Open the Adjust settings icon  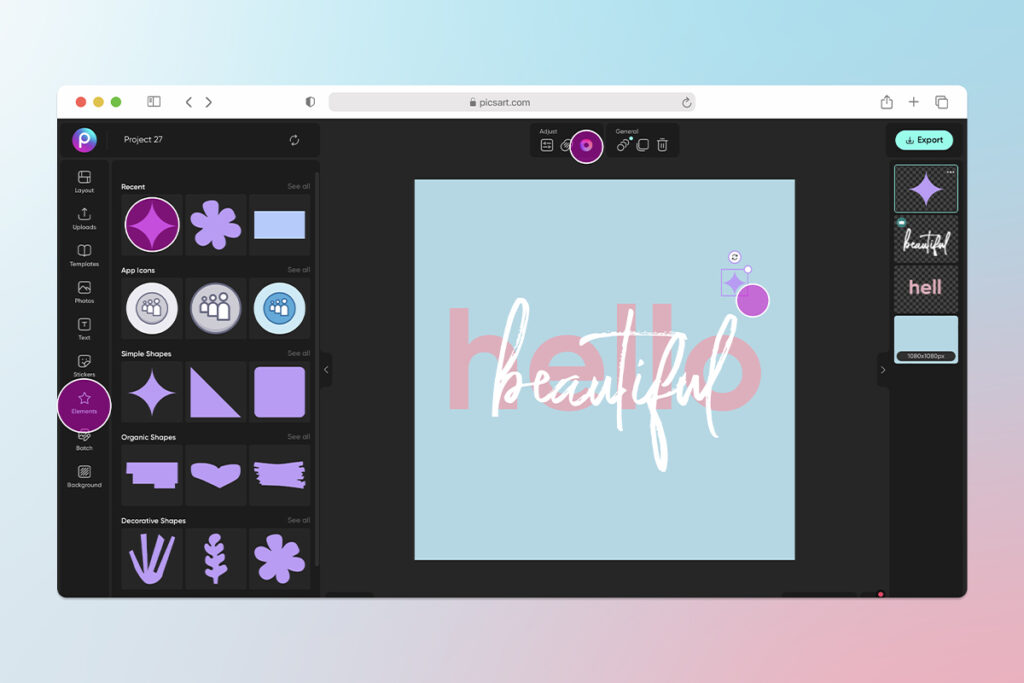click(547, 146)
